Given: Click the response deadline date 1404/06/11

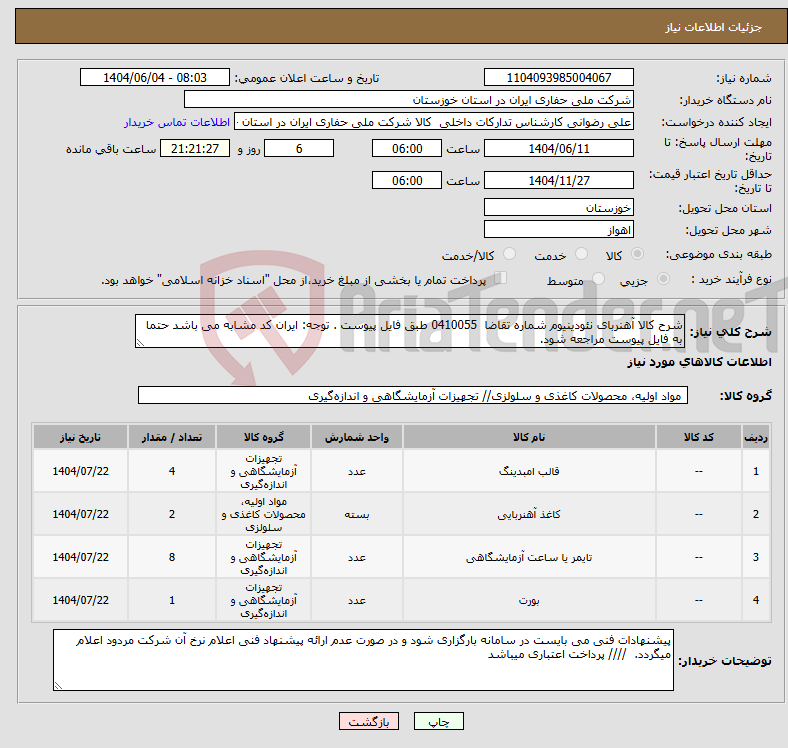Looking at the screenshot, I should [x=559, y=148].
